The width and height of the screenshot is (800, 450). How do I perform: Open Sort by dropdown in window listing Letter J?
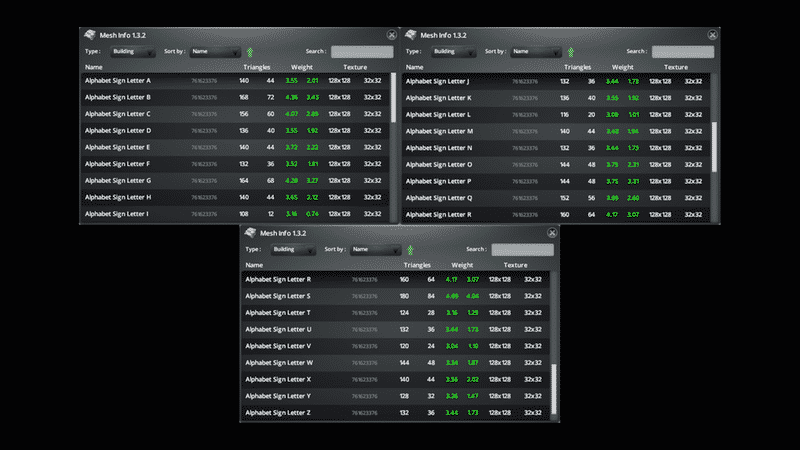point(536,51)
